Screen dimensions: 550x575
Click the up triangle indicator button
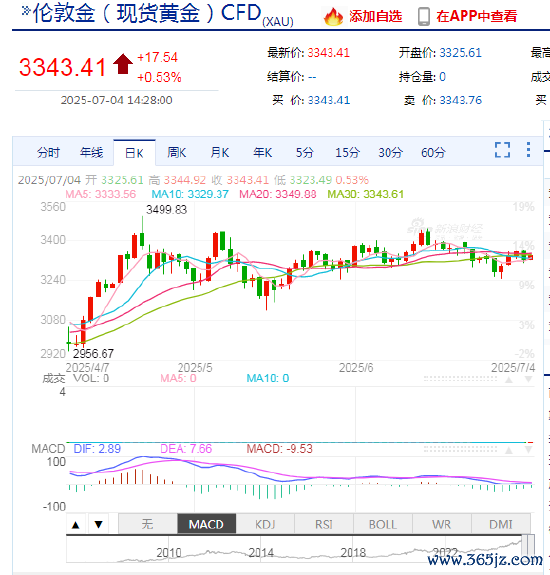[x=76, y=525]
